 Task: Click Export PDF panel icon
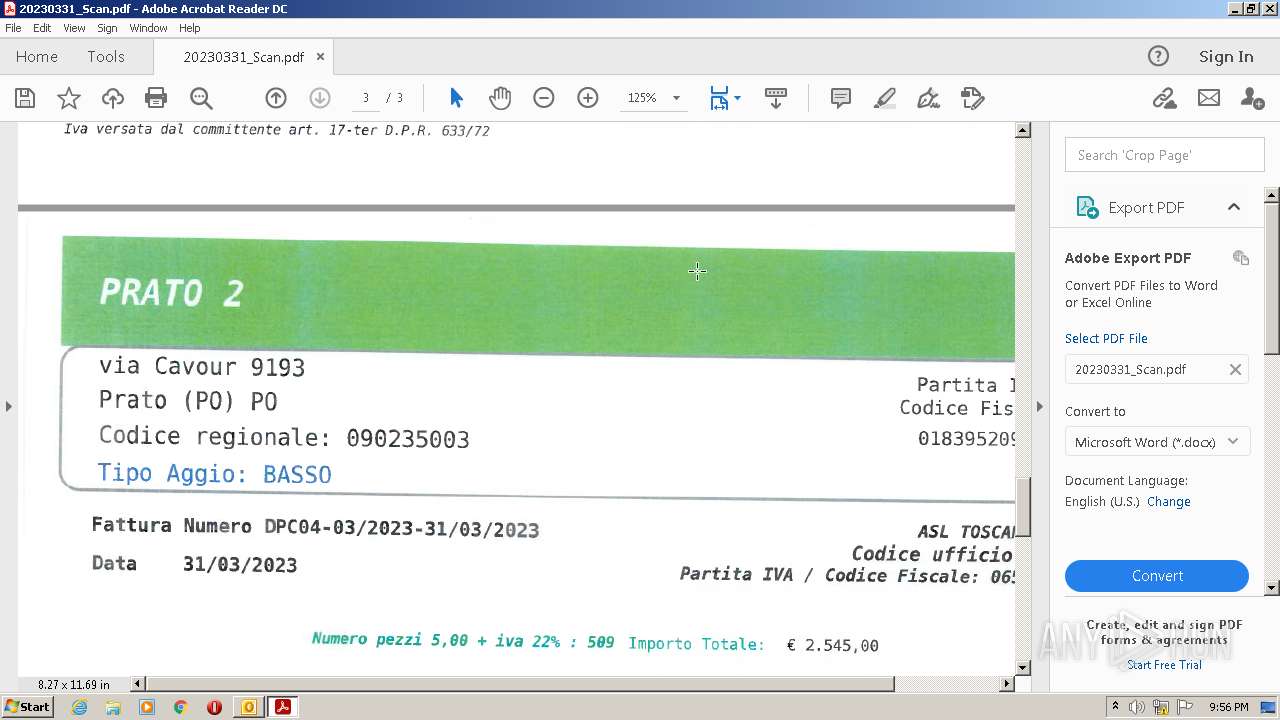tap(1087, 207)
